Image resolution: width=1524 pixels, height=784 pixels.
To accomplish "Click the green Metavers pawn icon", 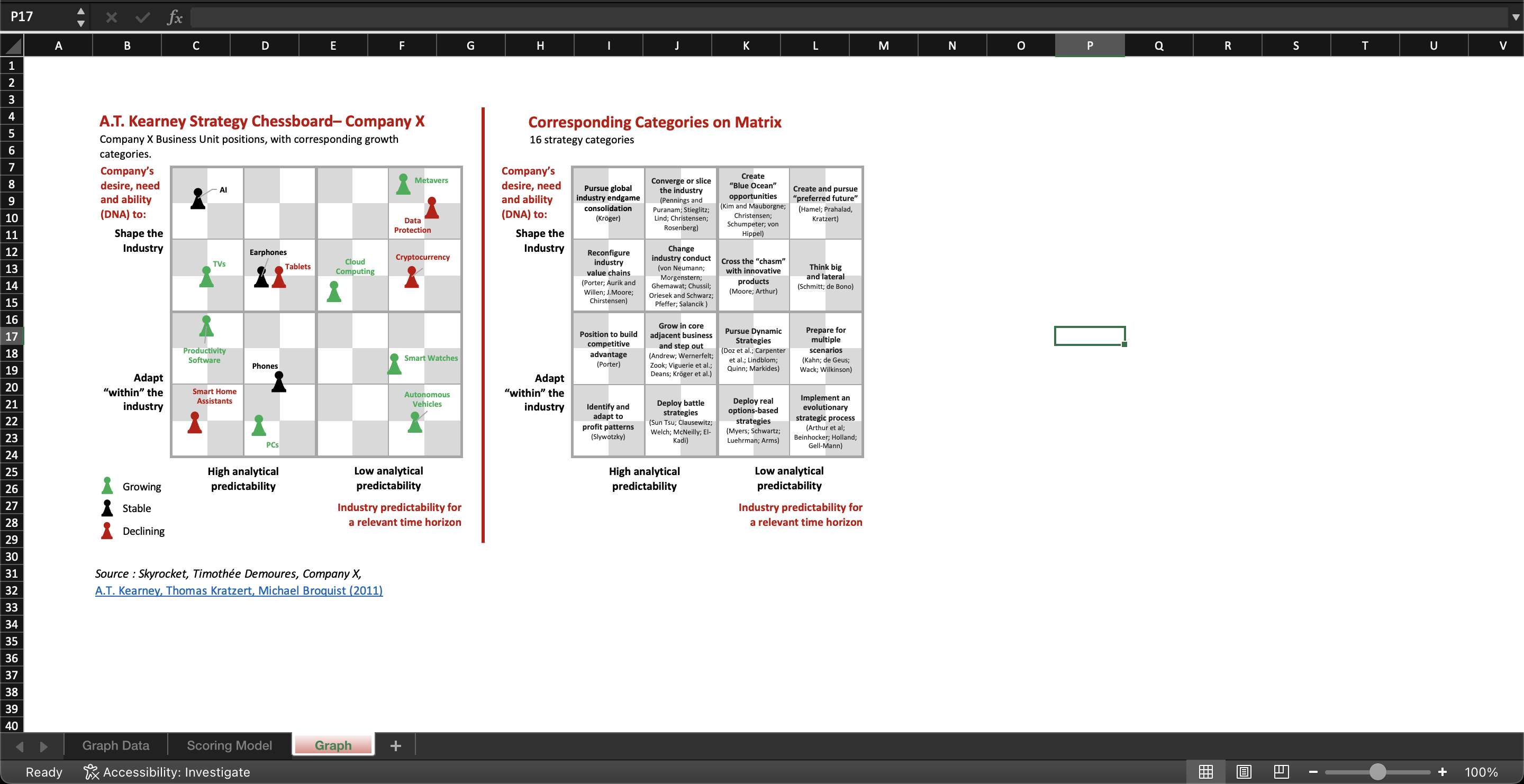I will [x=403, y=184].
